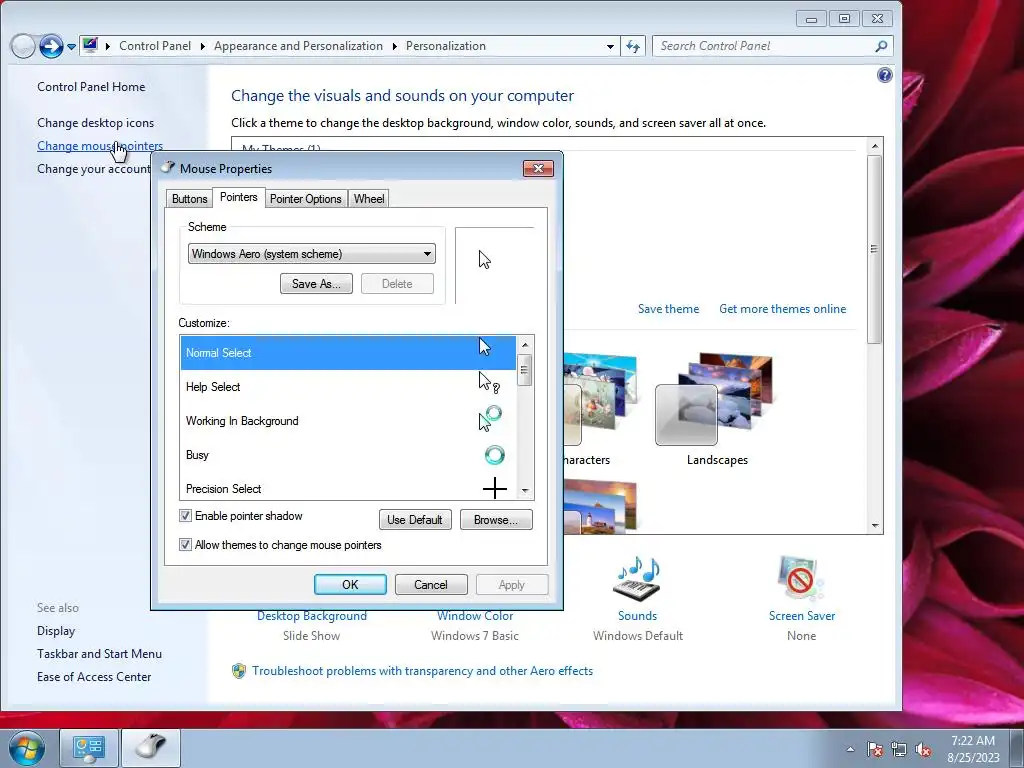Open Control Panel Home link
The height and width of the screenshot is (768, 1024).
click(91, 87)
